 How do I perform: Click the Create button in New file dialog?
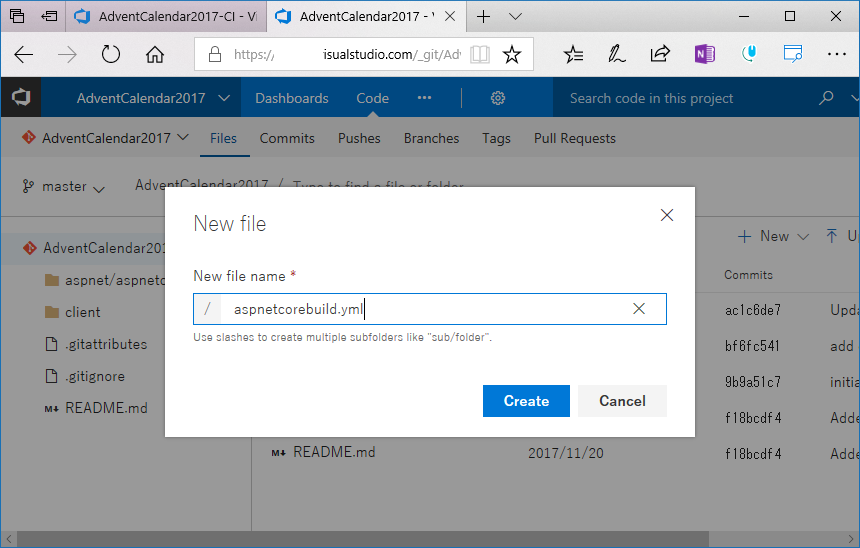point(526,401)
